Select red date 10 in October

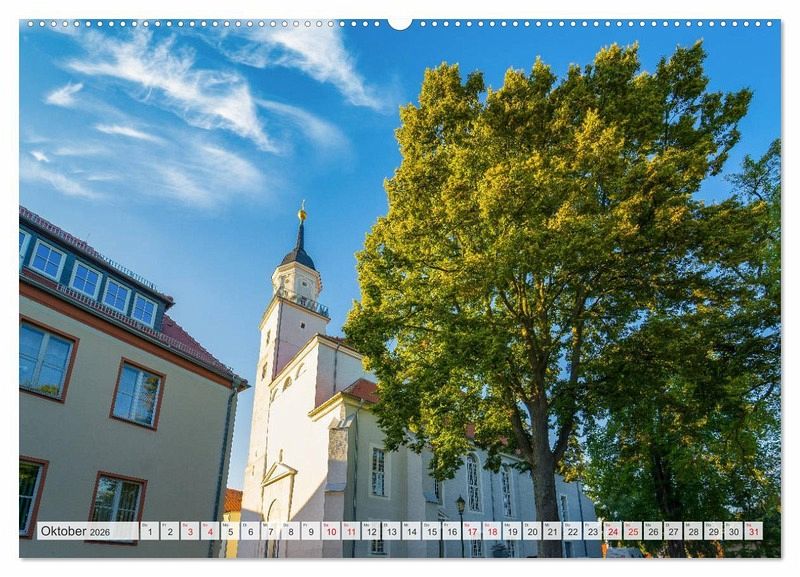tap(330, 531)
